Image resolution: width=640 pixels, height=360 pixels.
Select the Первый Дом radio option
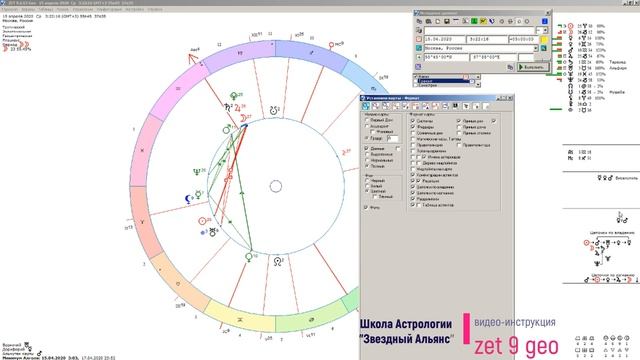[x=367, y=120]
